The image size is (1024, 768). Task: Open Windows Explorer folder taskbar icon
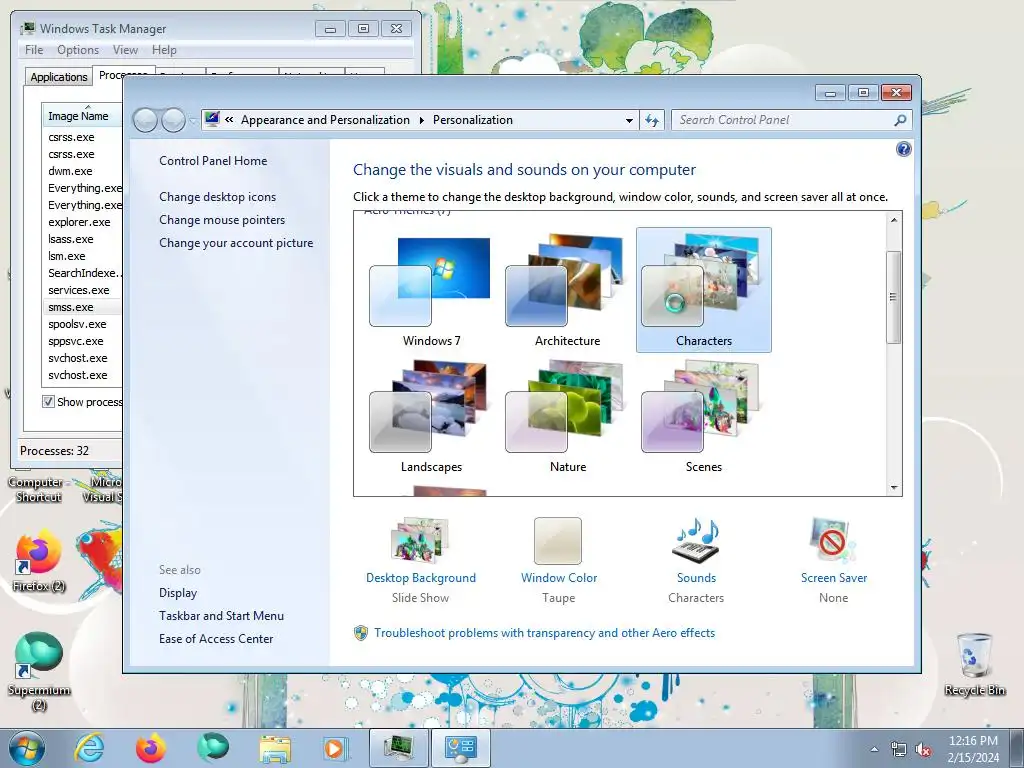coord(275,748)
